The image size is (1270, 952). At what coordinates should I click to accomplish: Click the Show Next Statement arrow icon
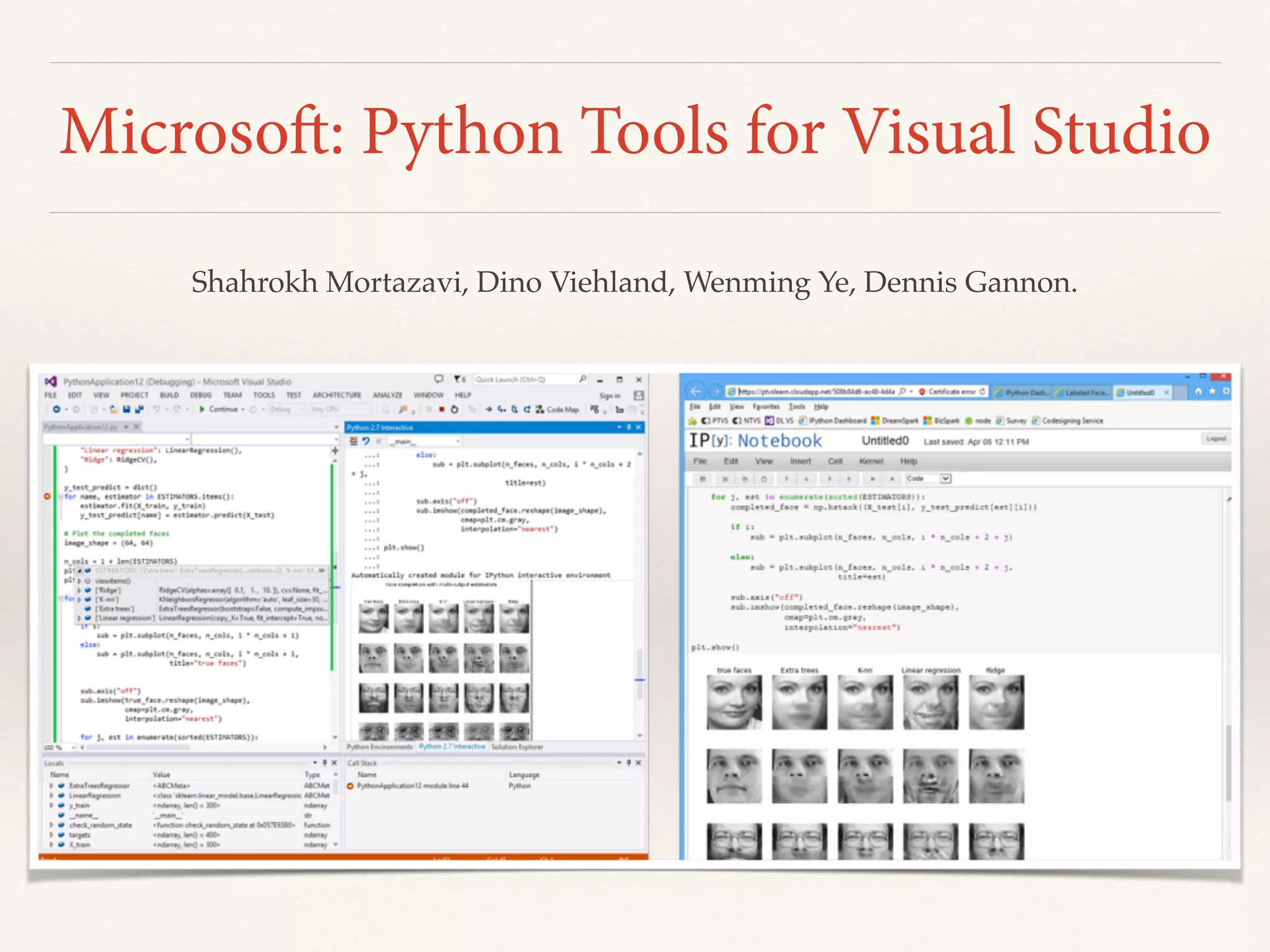click(489, 409)
